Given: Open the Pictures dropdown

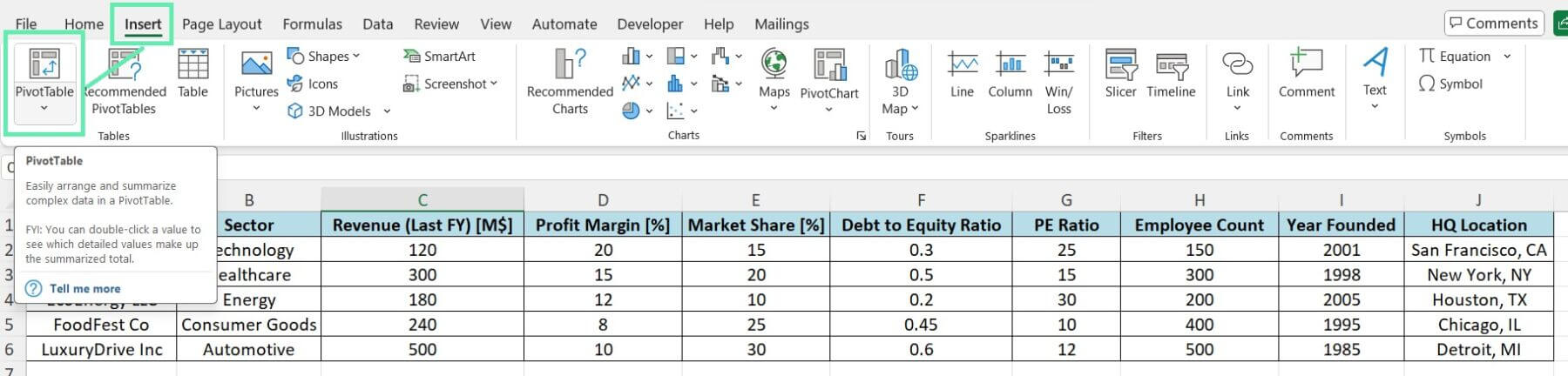Looking at the screenshot, I should point(256,109).
